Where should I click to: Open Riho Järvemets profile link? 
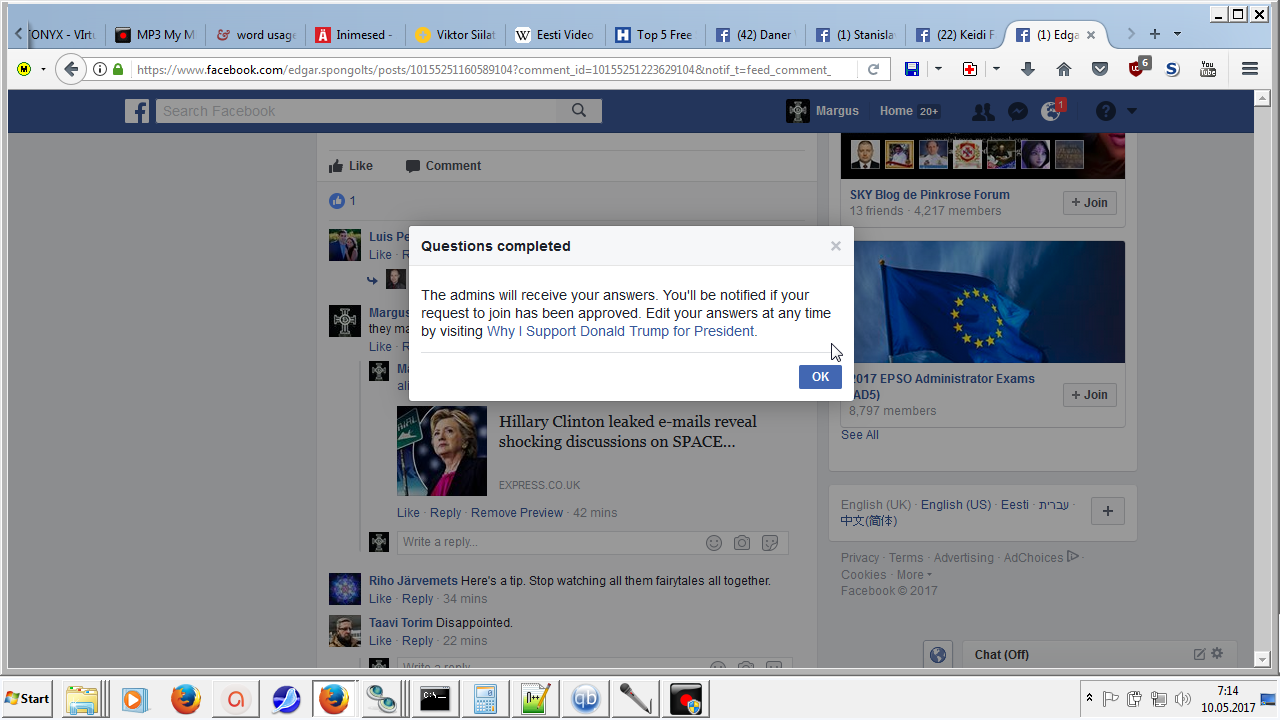[413, 581]
